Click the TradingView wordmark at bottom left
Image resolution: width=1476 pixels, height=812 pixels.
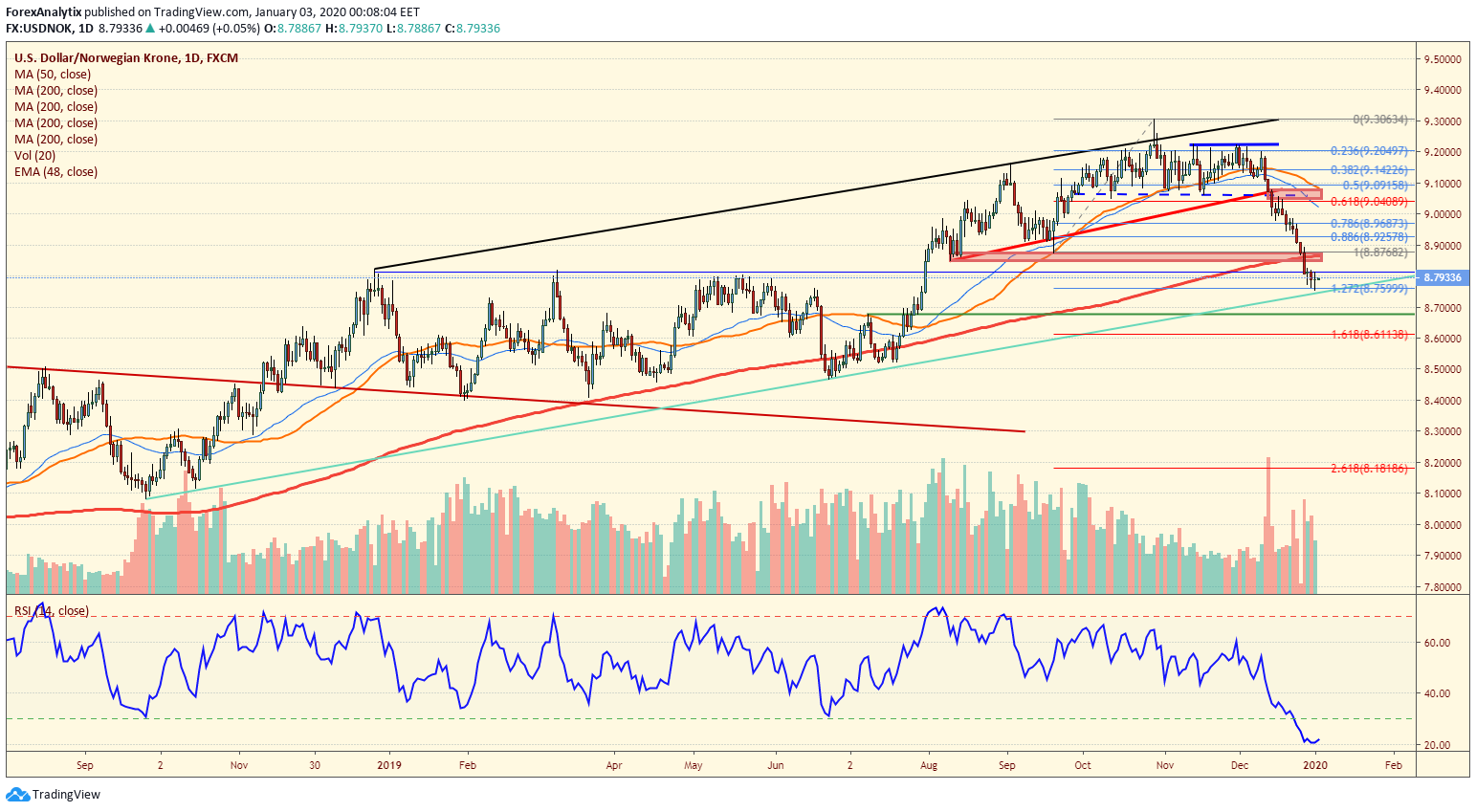66,795
